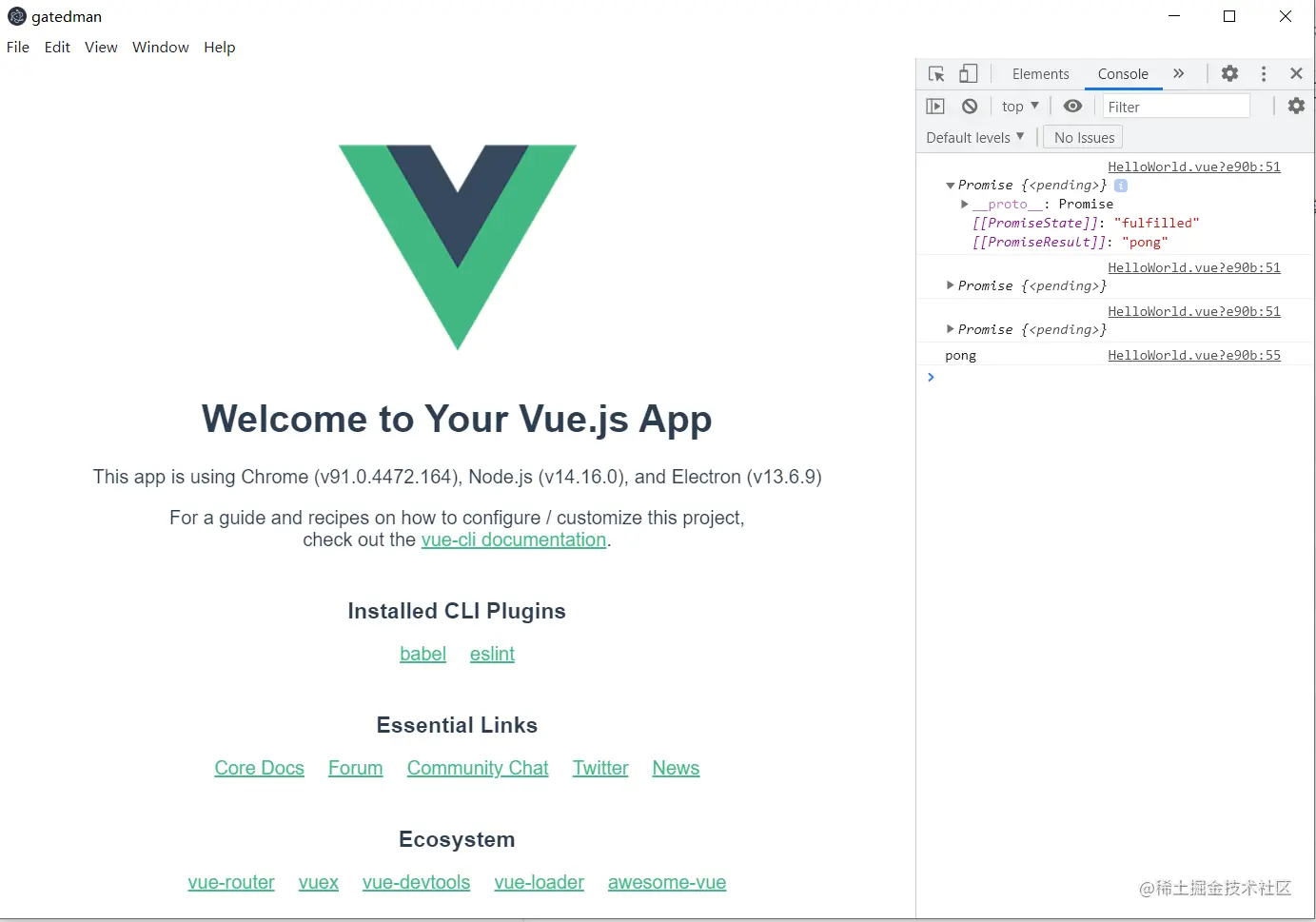This screenshot has height=922, width=1316.
Task: Click the [[PromiseResult]] "pong" row
Action: tap(1070, 242)
